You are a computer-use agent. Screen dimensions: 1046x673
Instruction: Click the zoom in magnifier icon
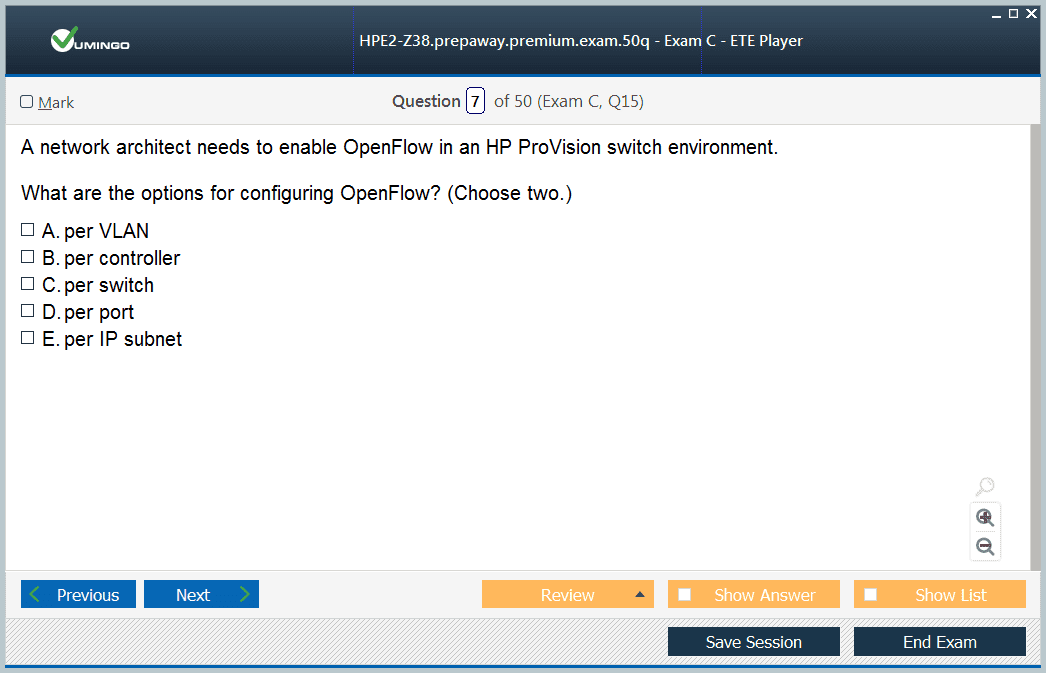click(985, 518)
